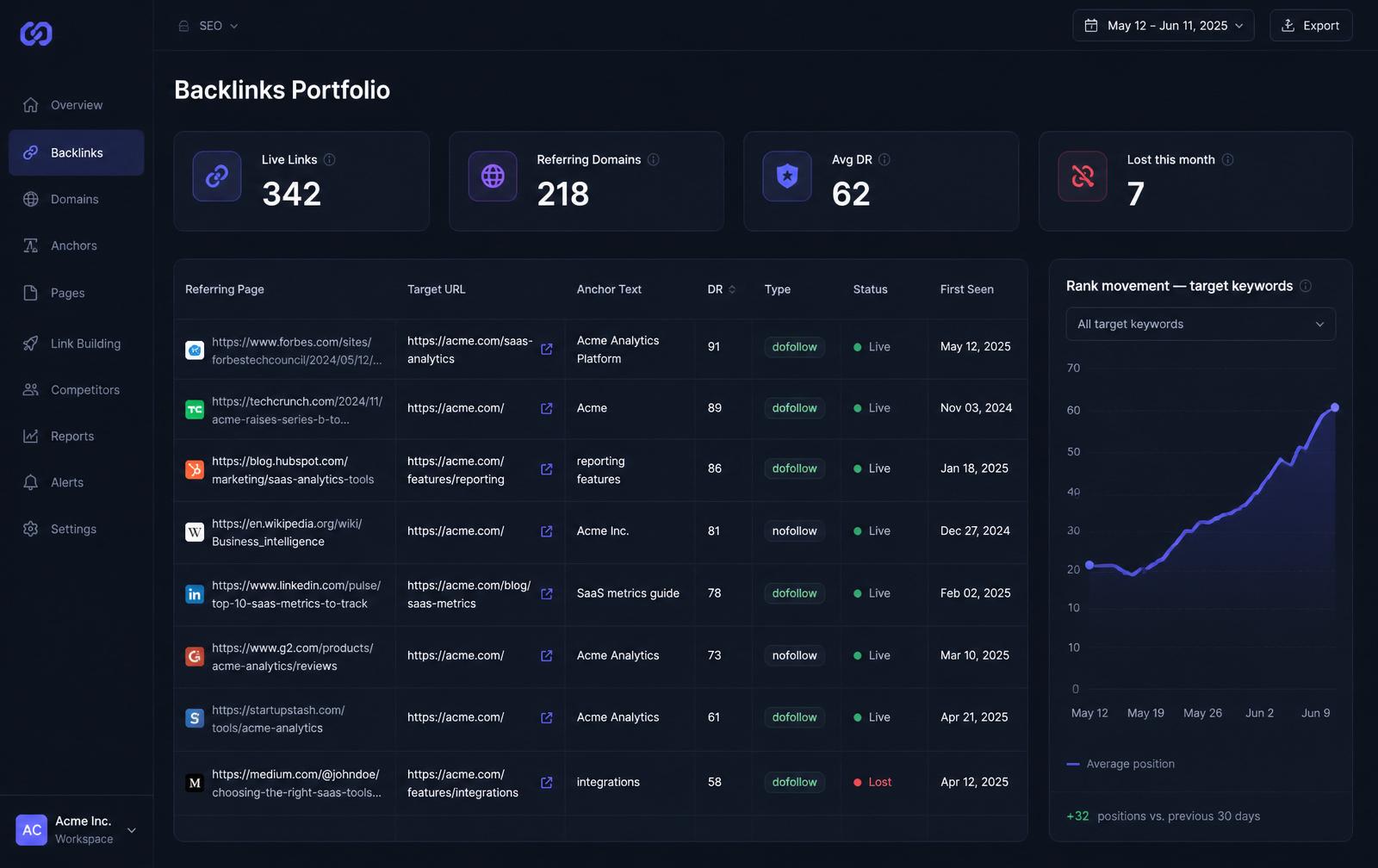Screen dimensions: 1378x868
Task: Click the Status column header
Action: tap(870, 289)
